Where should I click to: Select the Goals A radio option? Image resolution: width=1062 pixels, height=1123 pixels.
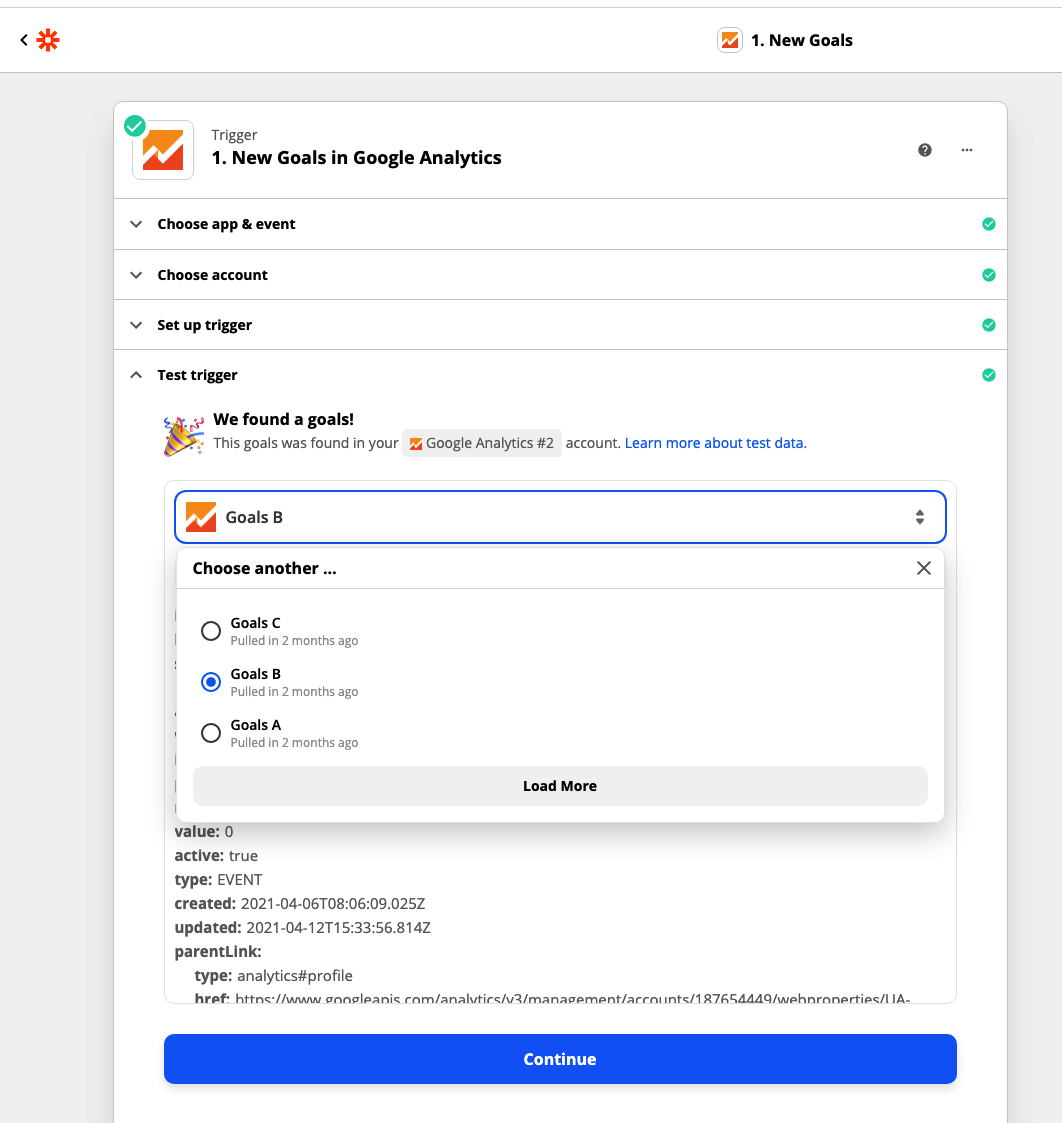211,733
